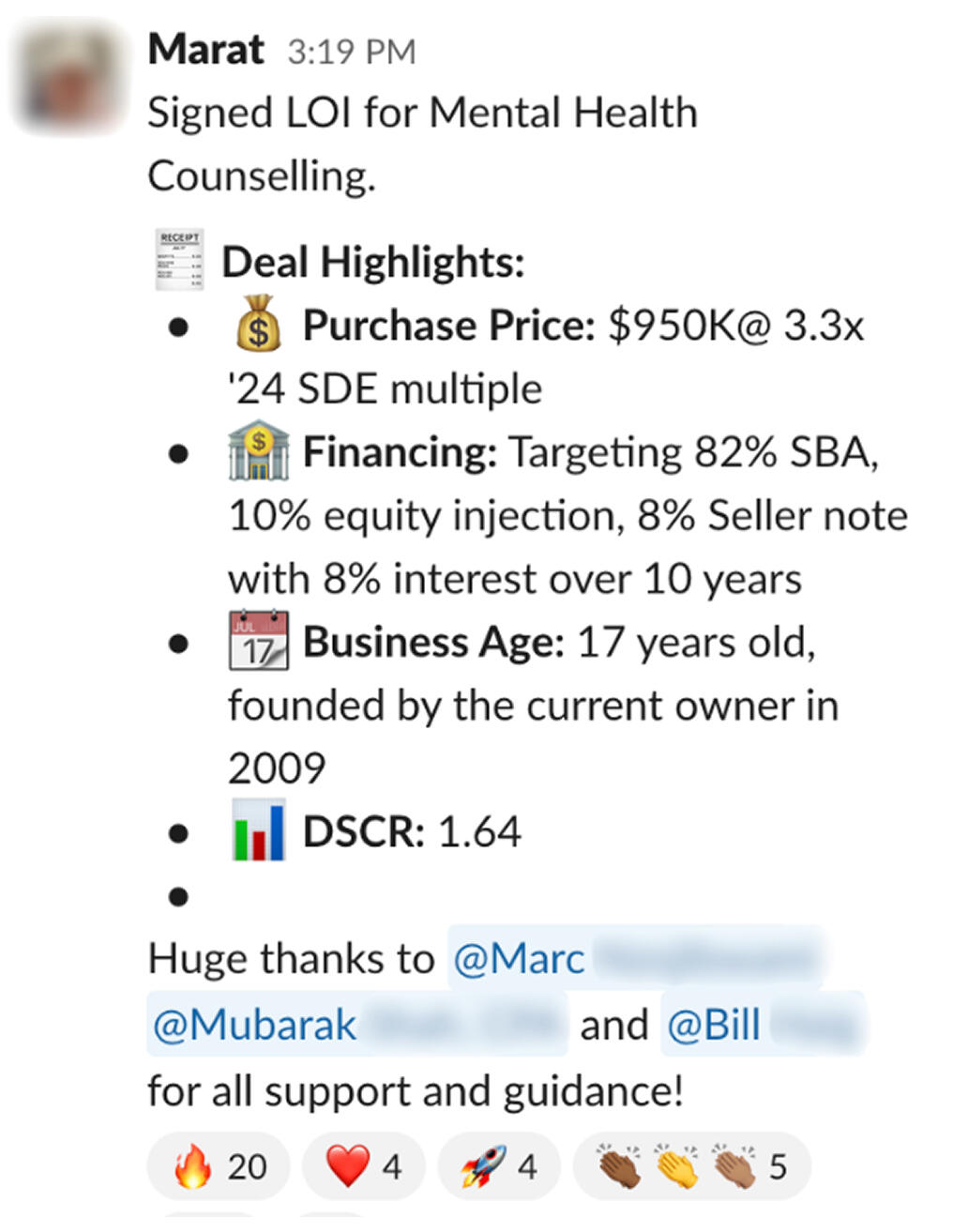Toggle the clapping hands reaction with 5

(692, 1167)
